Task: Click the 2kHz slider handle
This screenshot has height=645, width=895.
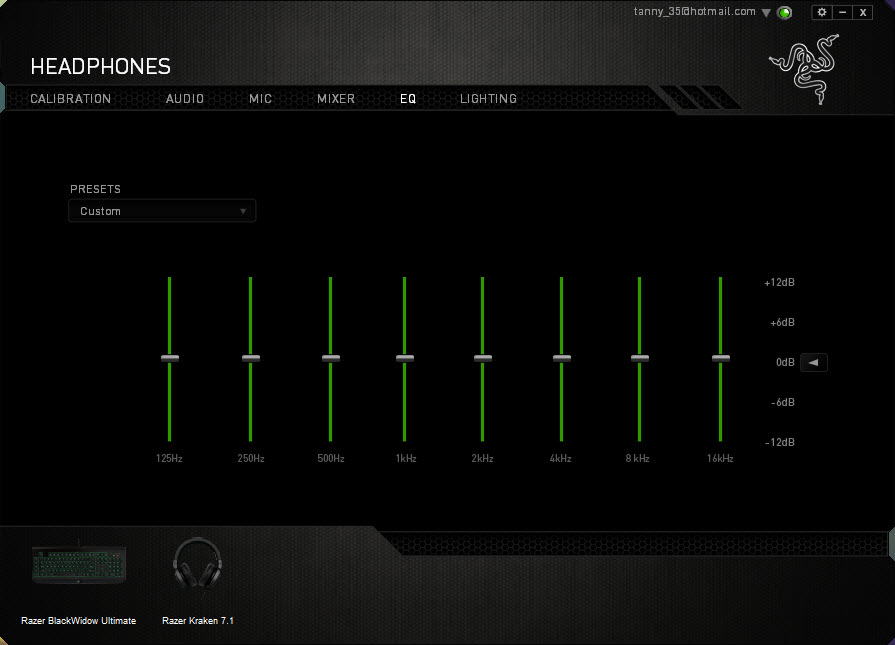Action: click(483, 358)
